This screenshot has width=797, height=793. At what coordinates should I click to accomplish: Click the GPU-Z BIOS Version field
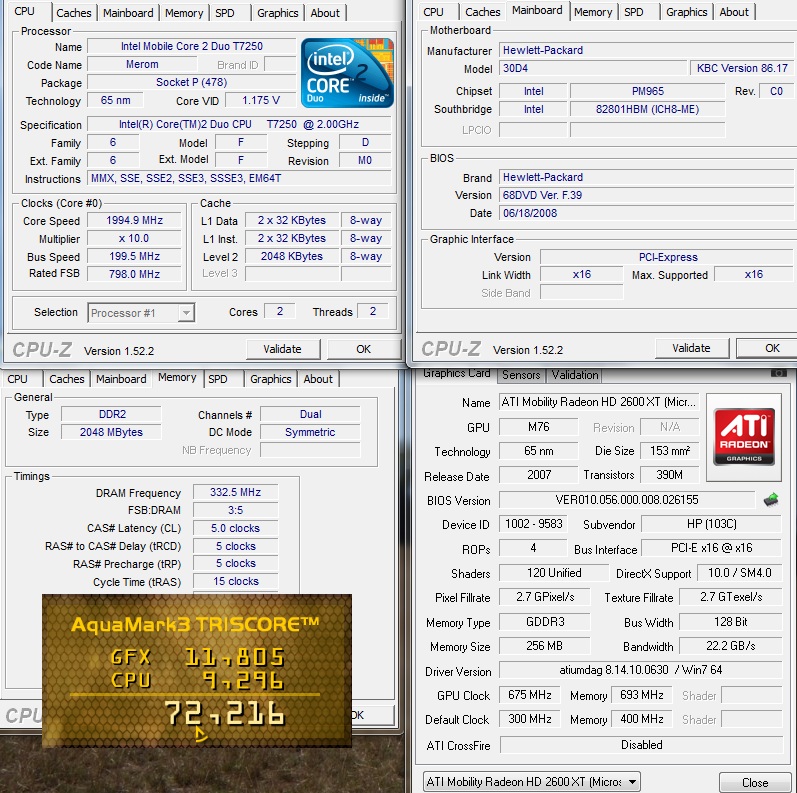pyautogui.click(x=627, y=500)
